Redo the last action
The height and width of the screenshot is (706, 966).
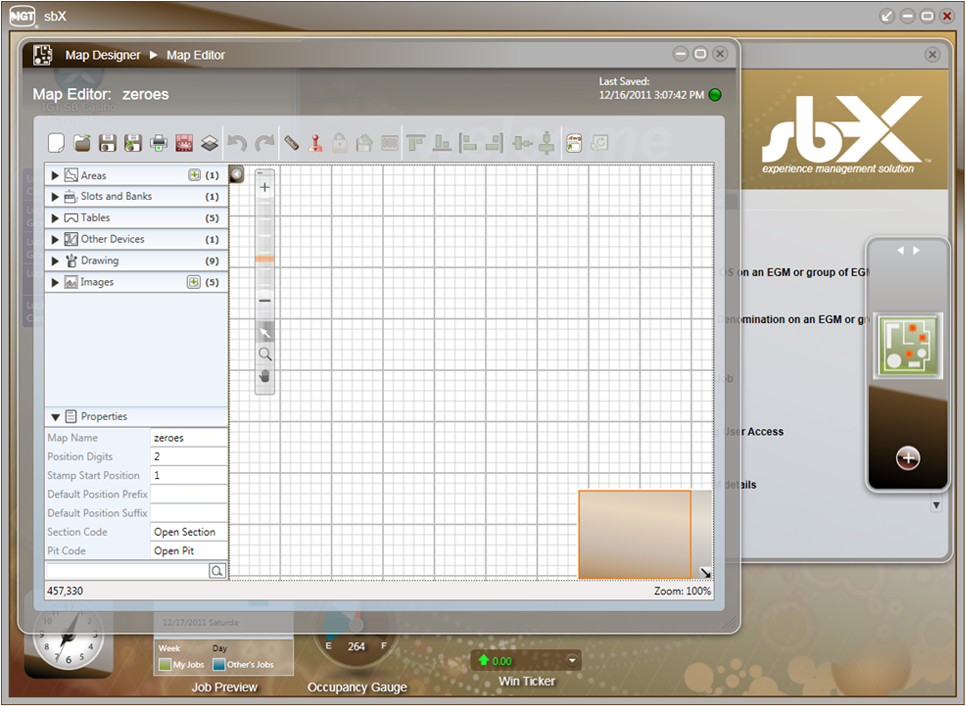click(x=264, y=144)
